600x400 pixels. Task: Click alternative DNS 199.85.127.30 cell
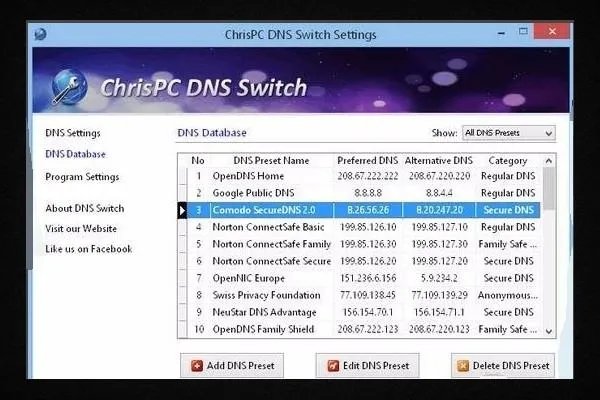click(440, 244)
